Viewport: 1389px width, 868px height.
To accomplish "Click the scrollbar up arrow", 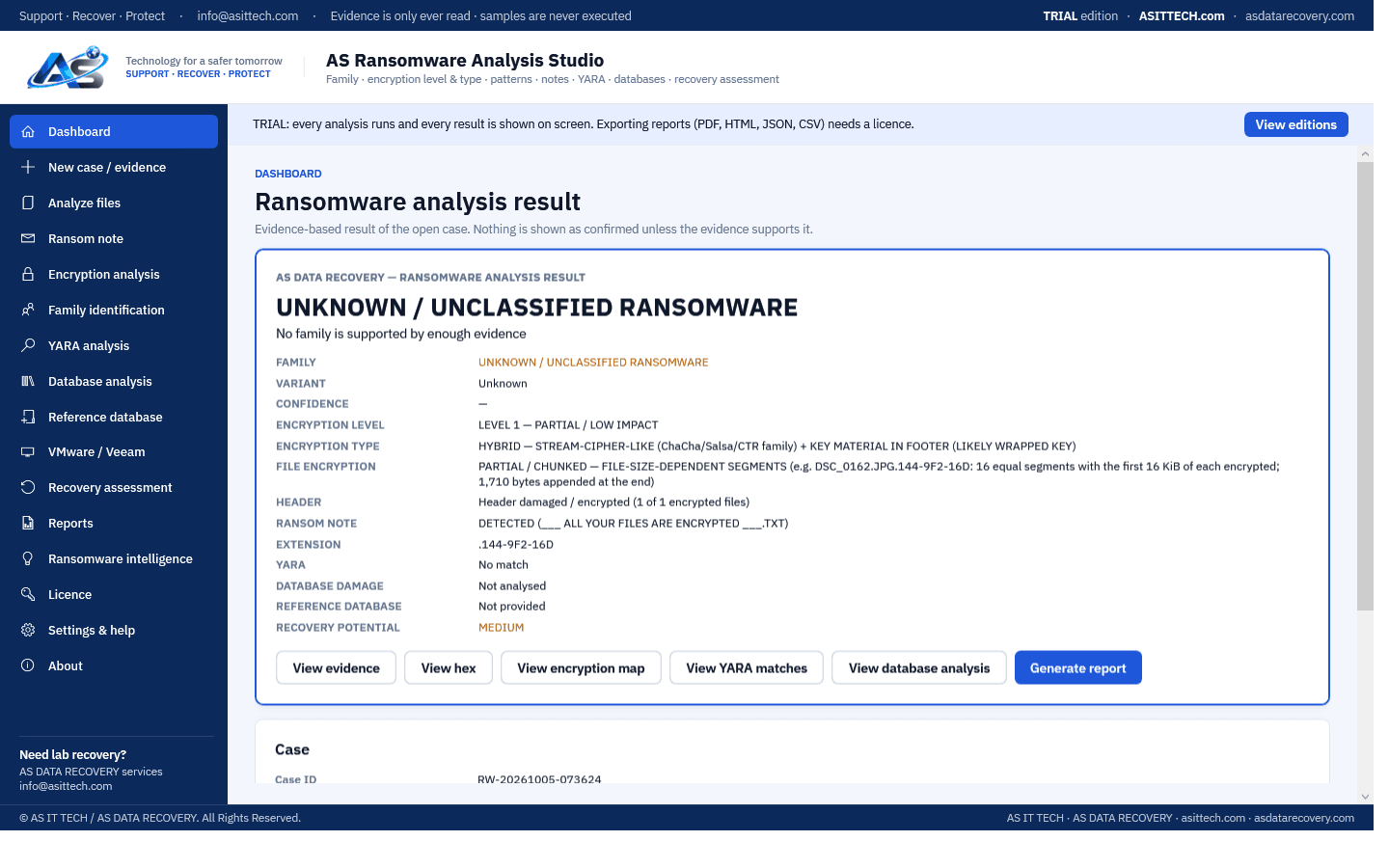I will click(x=1365, y=153).
